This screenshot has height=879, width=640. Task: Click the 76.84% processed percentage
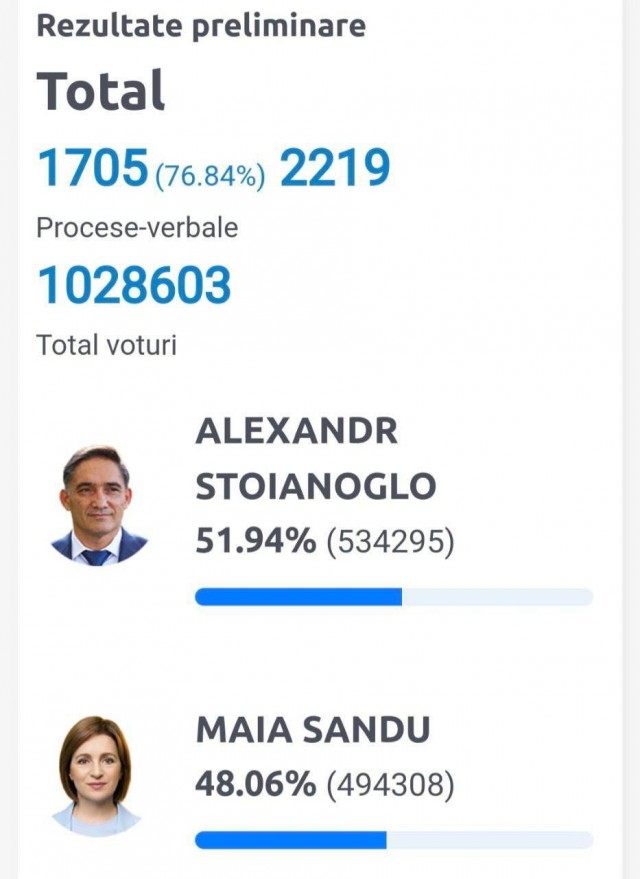pyautogui.click(x=210, y=176)
